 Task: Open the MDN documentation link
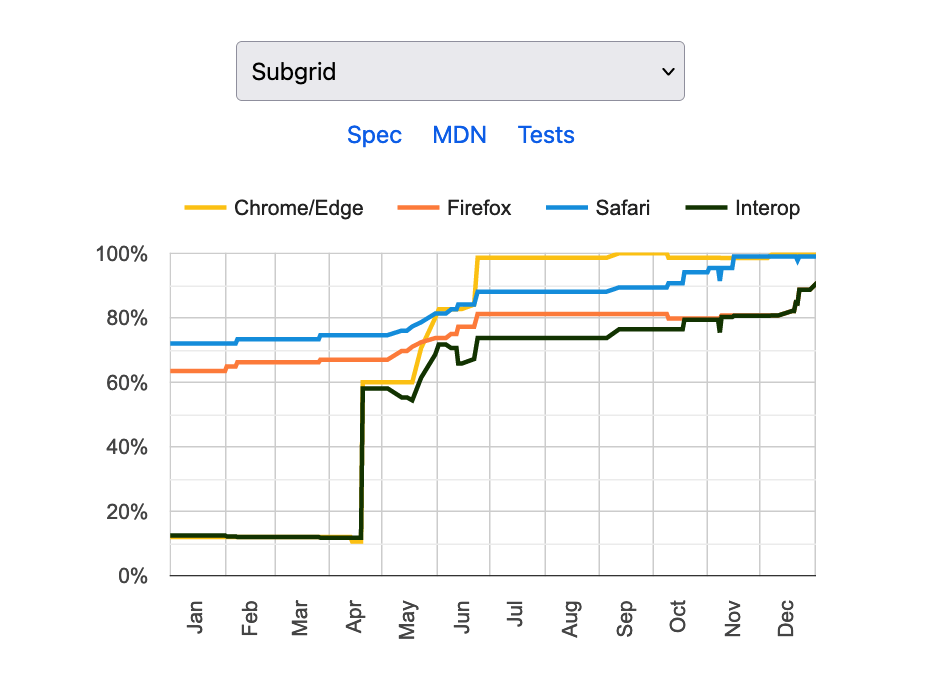tap(460, 135)
